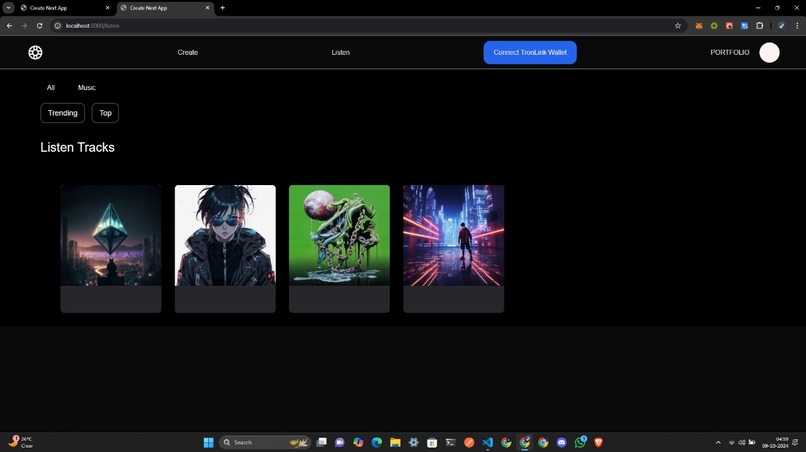The width and height of the screenshot is (806, 452).
Task: Open File Explorer from the taskbar
Action: (395, 442)
